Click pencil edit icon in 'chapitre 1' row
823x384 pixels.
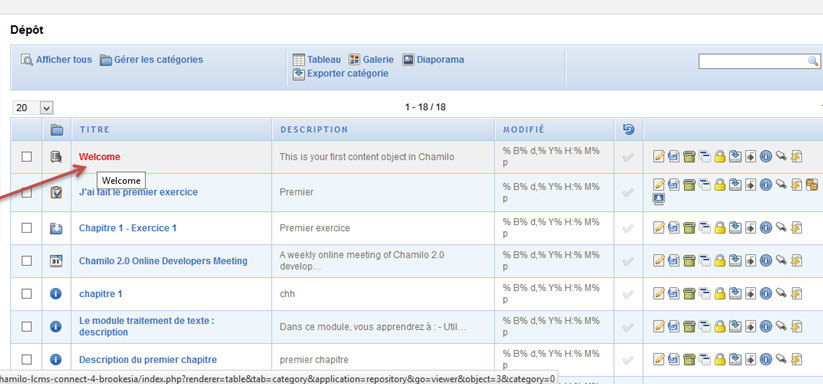pyautogui.click(x=659, y=293)
